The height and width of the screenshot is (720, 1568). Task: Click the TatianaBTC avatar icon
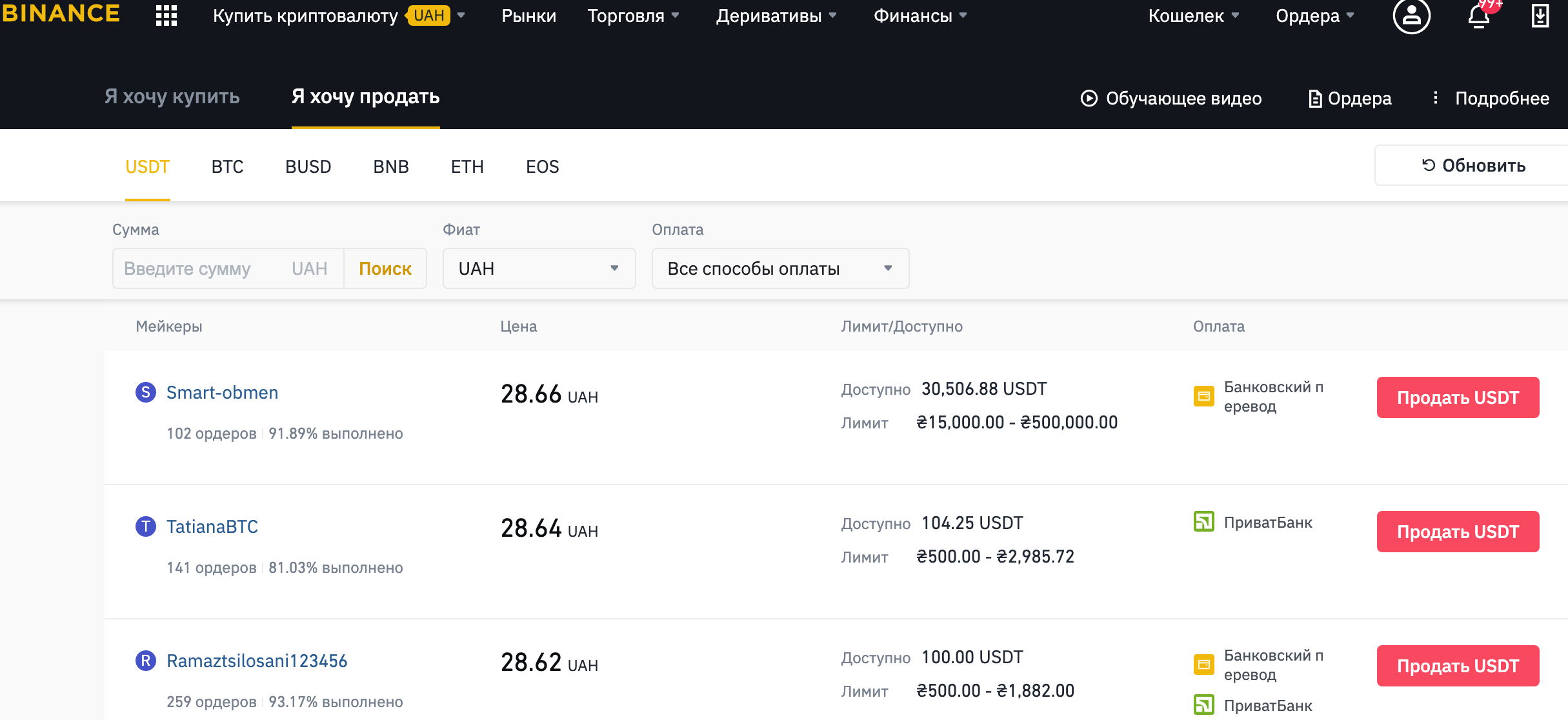[x=146, y=526]
